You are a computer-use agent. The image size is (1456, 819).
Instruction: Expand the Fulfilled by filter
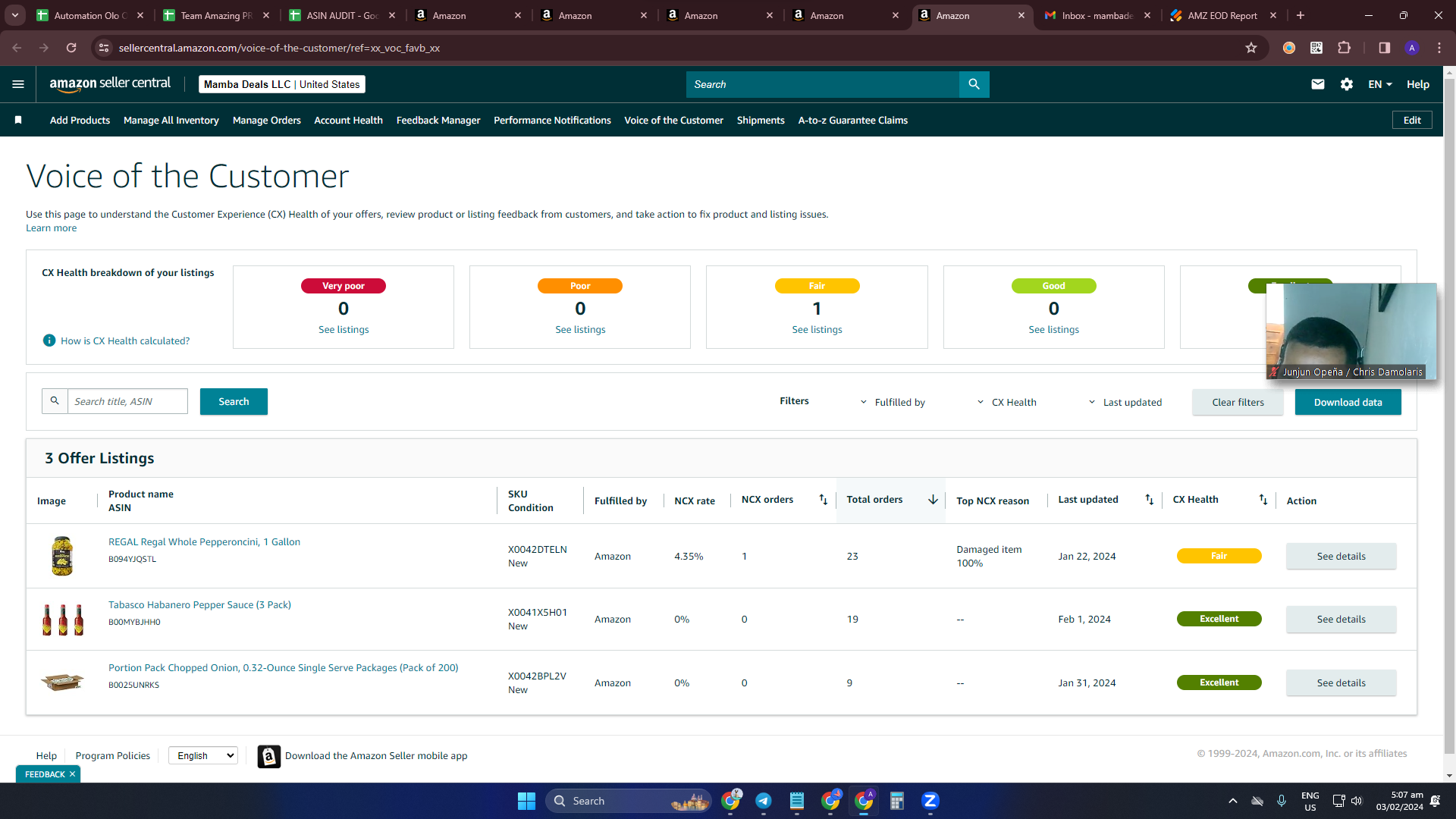click(892, 402)
